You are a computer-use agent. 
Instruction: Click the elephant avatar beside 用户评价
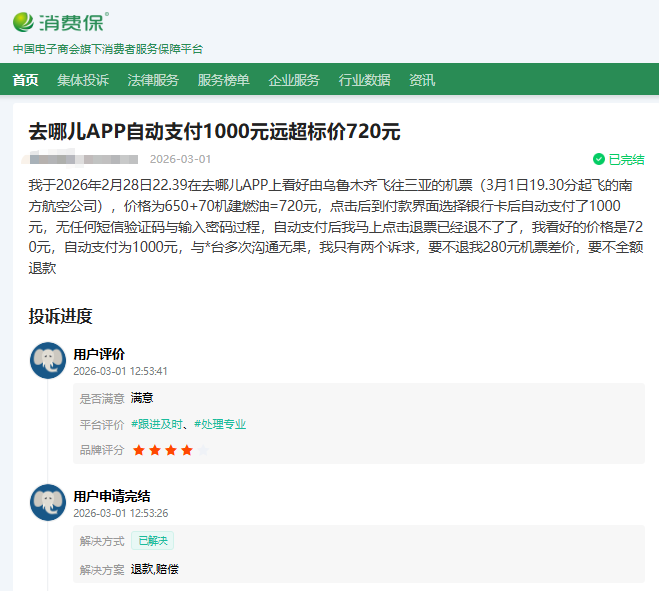pos(48,361)
